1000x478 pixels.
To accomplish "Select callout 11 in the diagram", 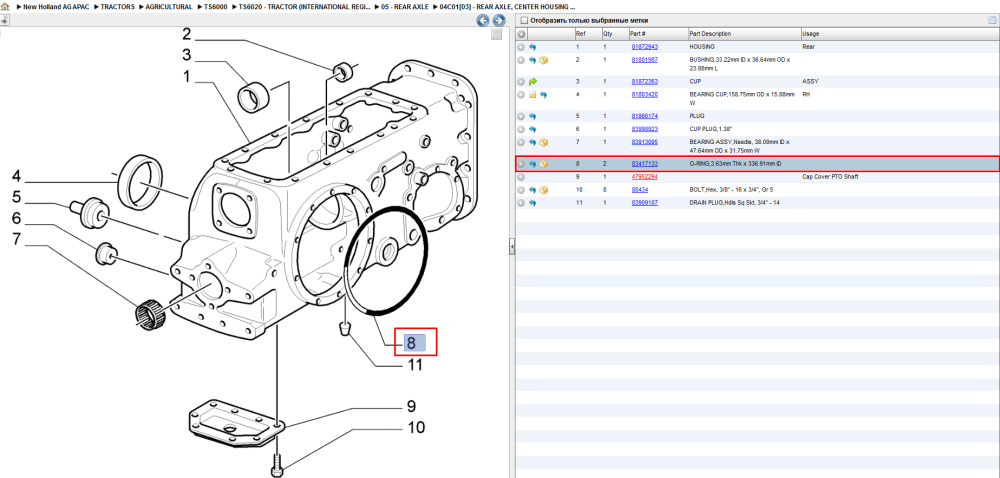I will (x=414, y=365).
